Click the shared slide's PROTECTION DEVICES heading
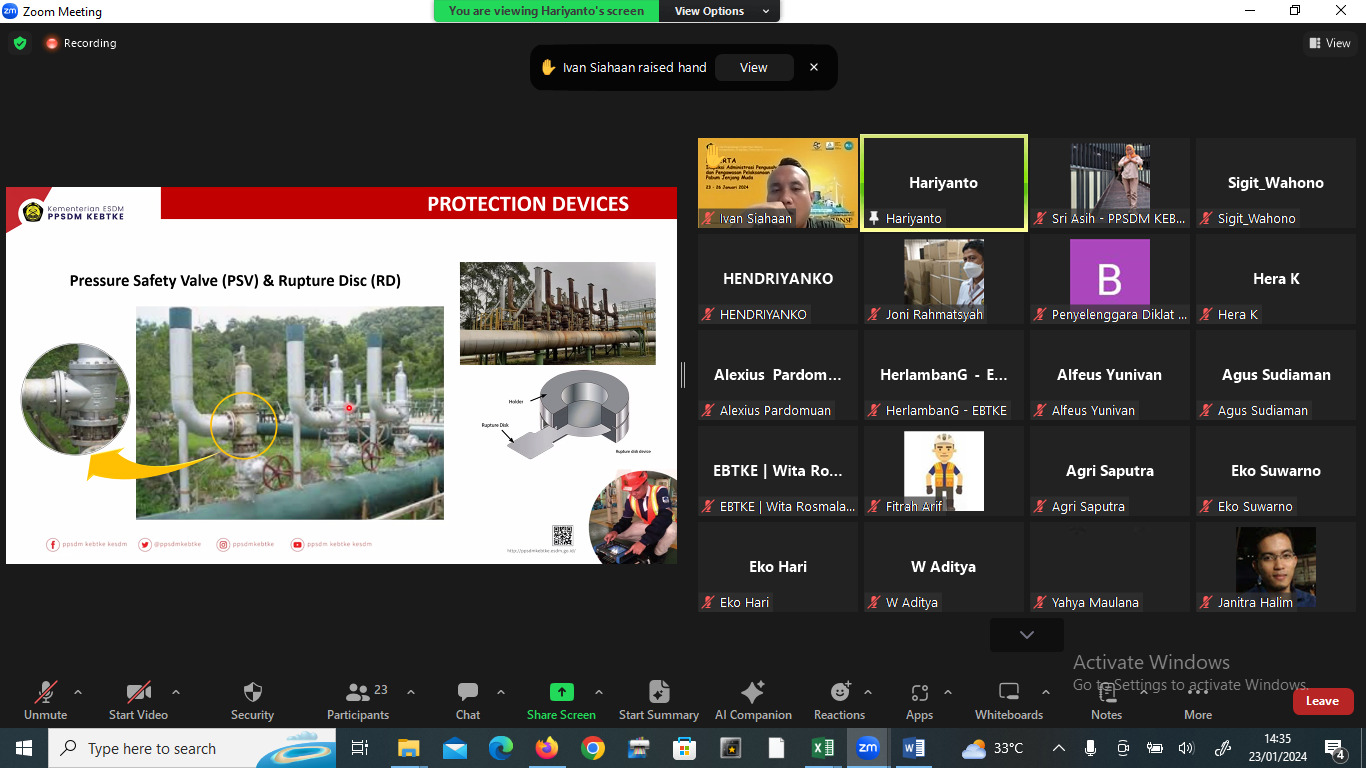 [x=528, y=204]
